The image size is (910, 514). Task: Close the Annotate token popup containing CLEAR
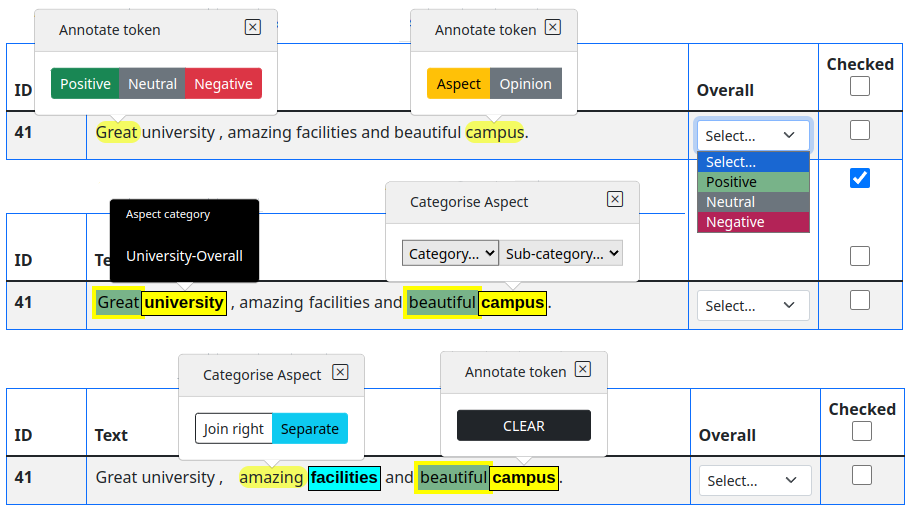tap(583, 370)
